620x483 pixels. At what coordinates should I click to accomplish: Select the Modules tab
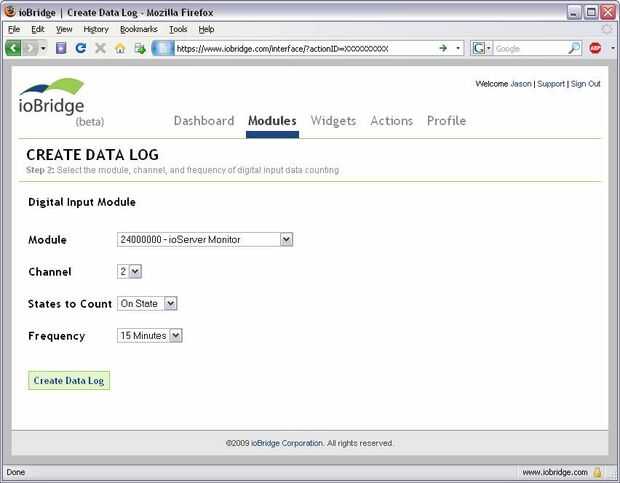coord(272,121)
